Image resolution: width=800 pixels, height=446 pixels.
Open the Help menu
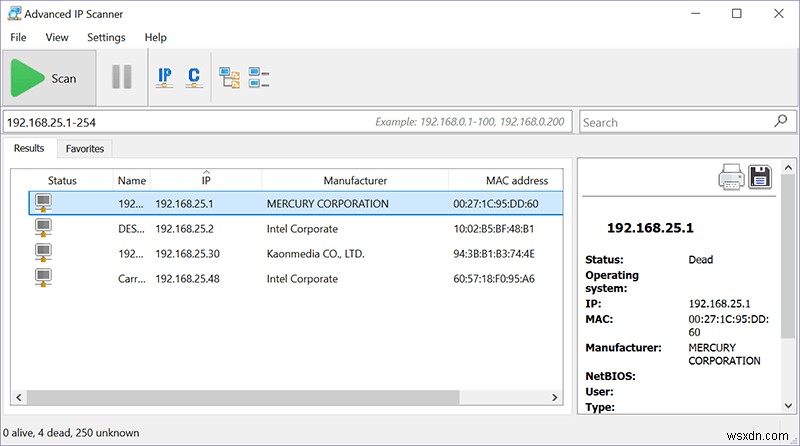pyautogui.click(x=156, y=37)
